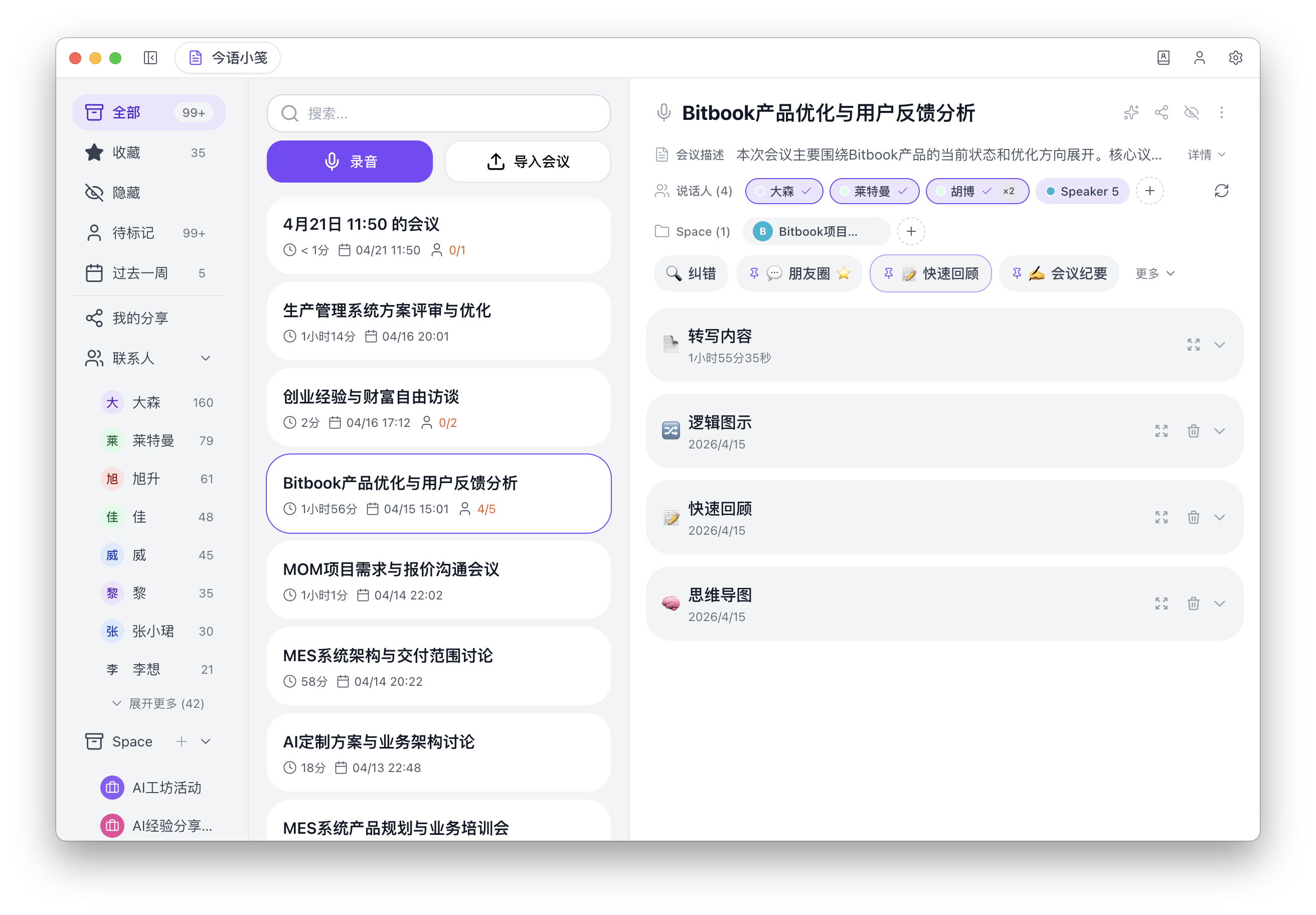Open meeting MES系统架构与交付范围讨论
Screen dimensions: 1316x915
tap(438, 667)
